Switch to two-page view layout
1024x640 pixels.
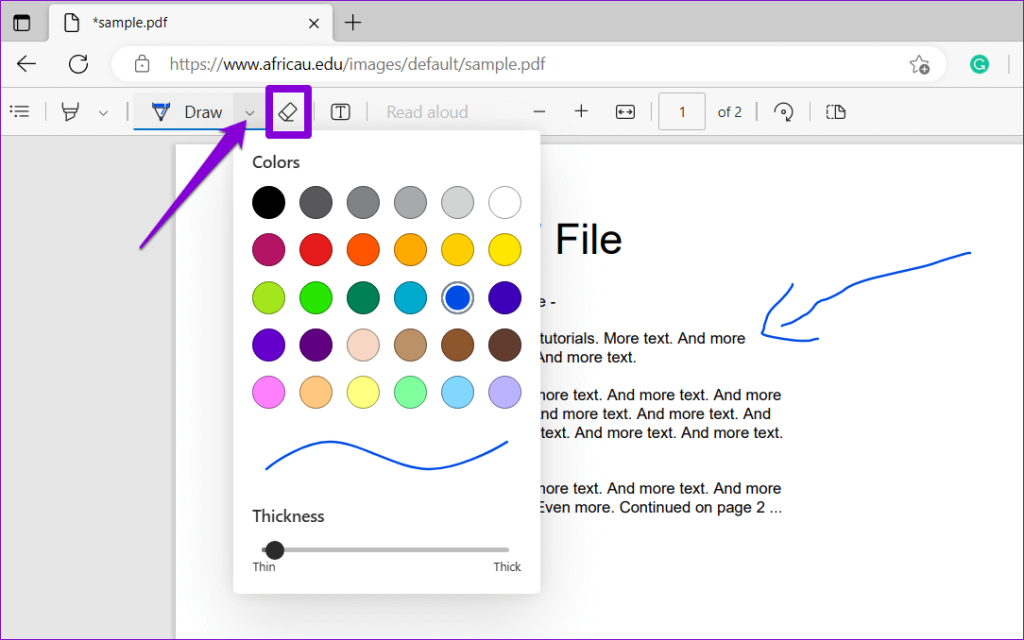[x=836, y=111]
